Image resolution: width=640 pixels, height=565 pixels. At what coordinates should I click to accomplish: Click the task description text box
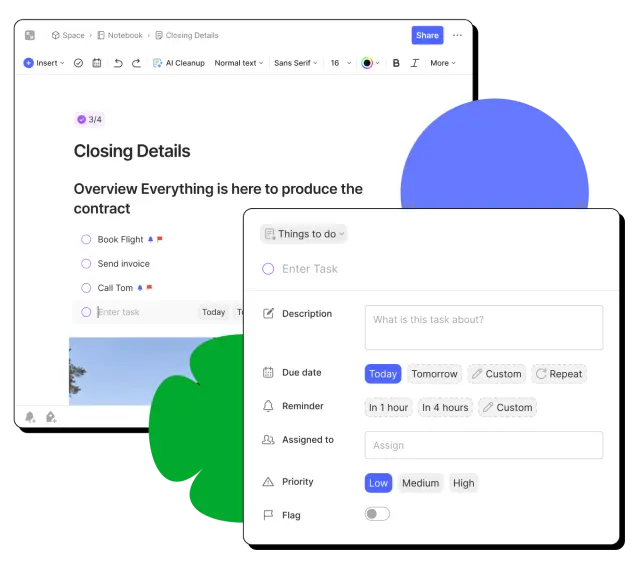point(484,327)
